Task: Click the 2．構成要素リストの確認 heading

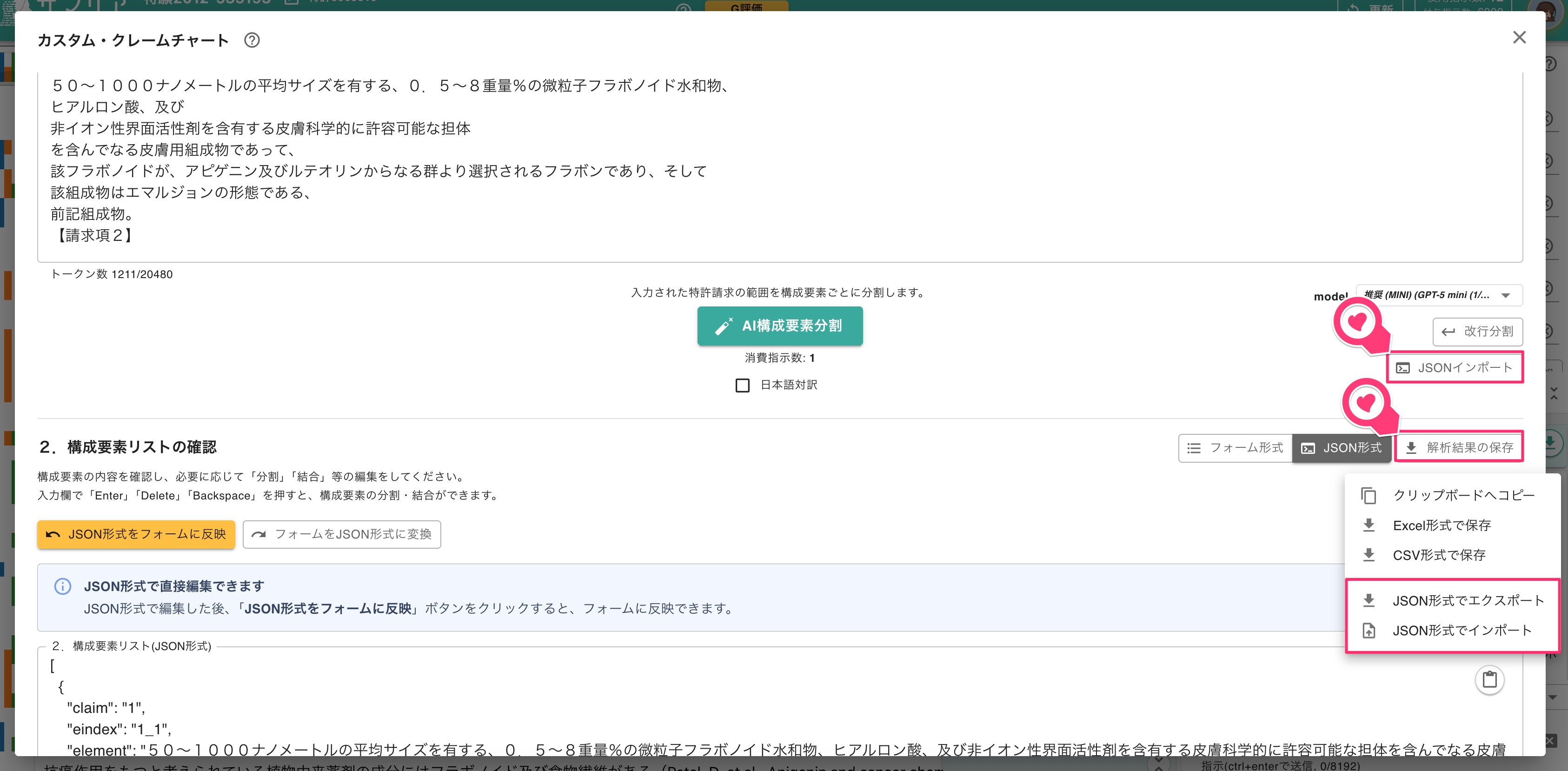Action: 127,447
